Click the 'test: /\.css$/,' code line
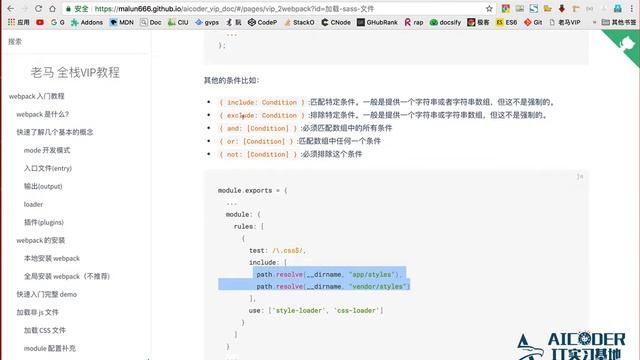 (x=277, y=251)
